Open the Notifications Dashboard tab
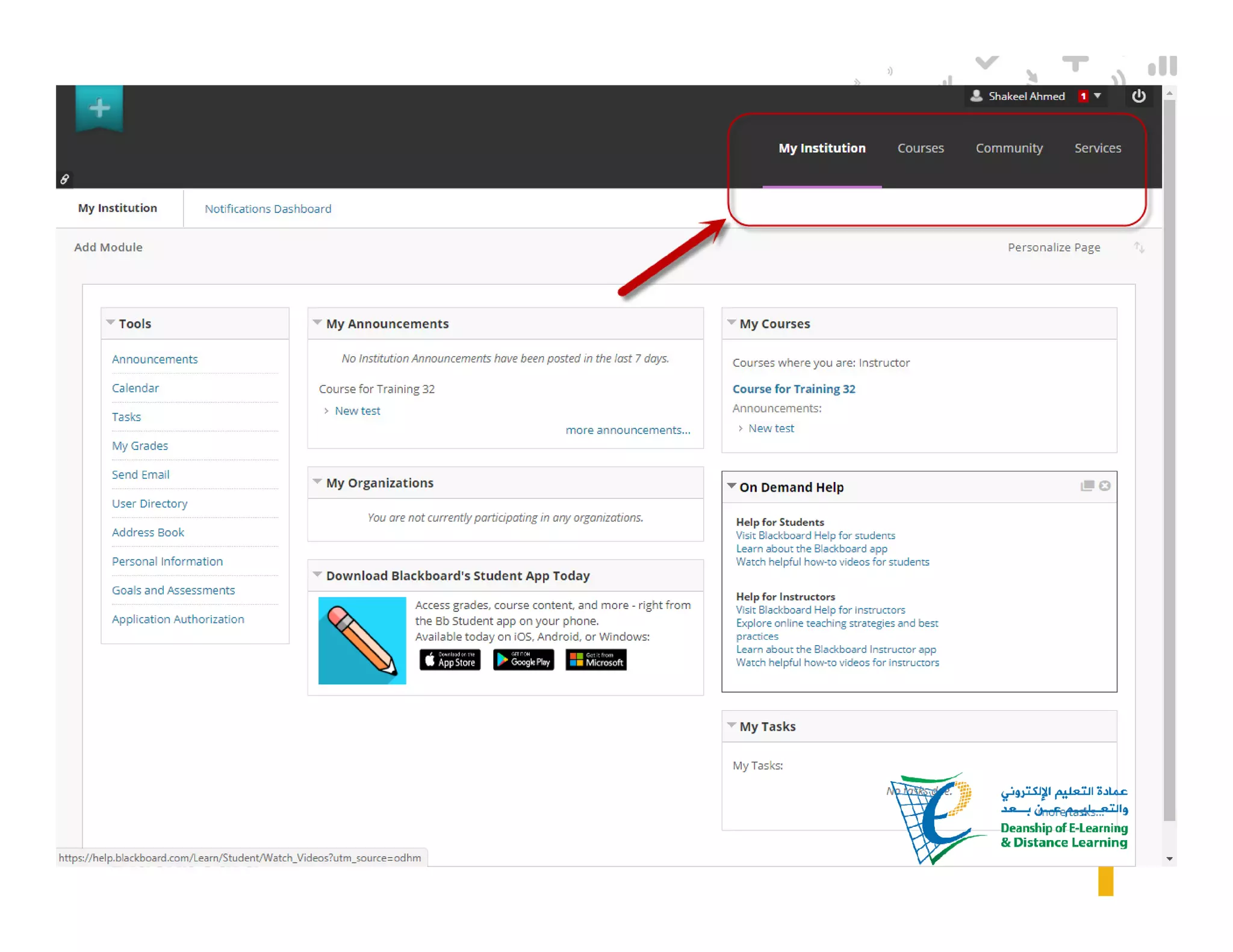The height and width of the screenshot is (952, 1233). tap(268, 209)
